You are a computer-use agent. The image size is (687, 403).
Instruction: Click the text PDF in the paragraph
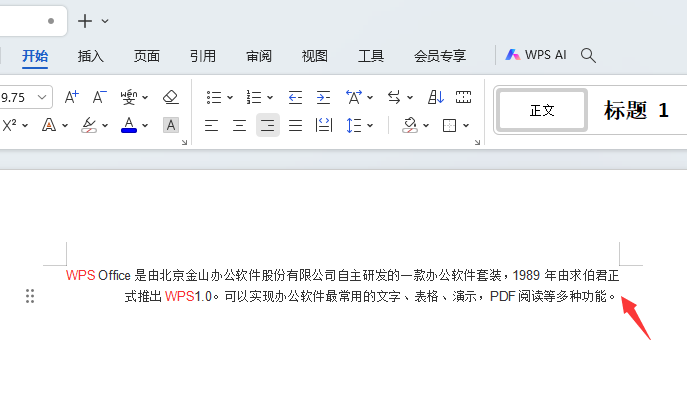coord(502,297)
